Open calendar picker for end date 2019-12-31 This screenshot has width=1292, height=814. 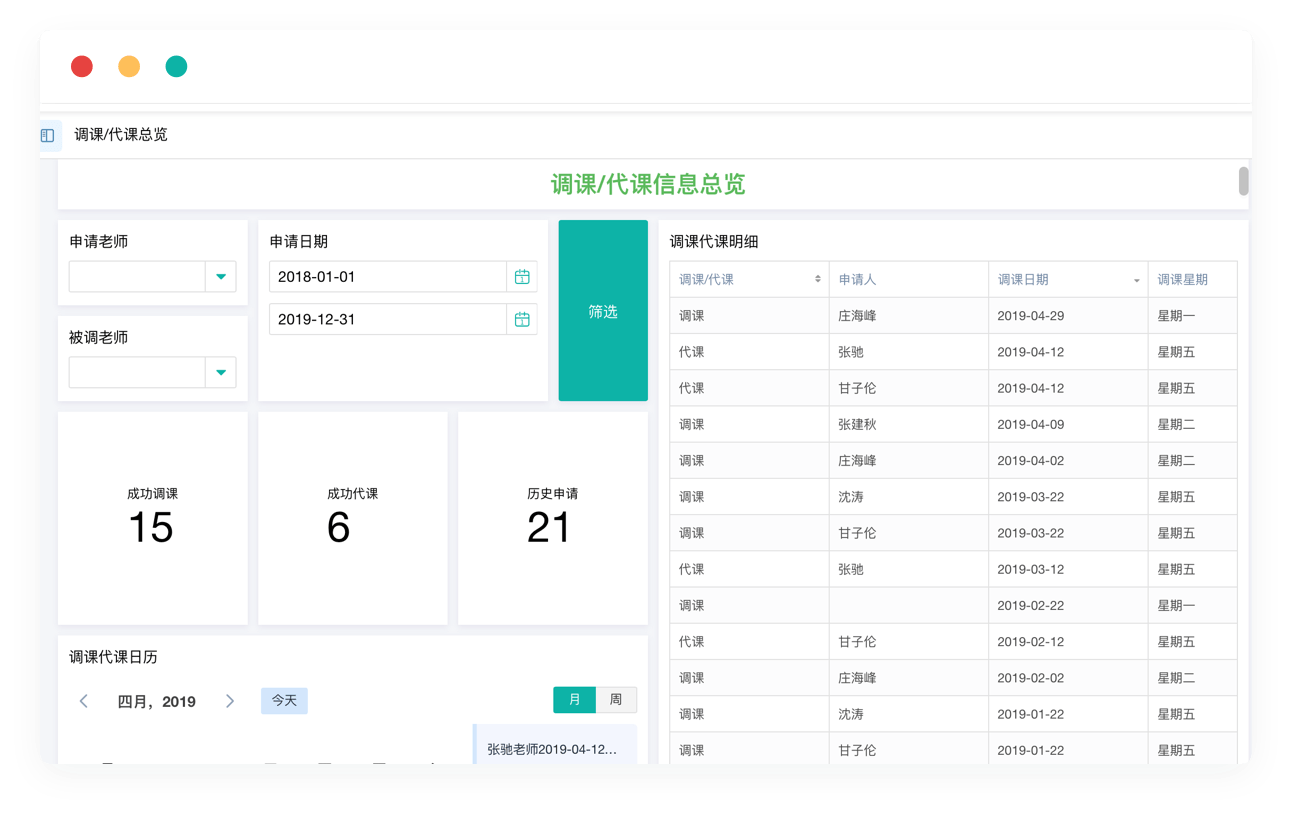[x=522, y=320]
